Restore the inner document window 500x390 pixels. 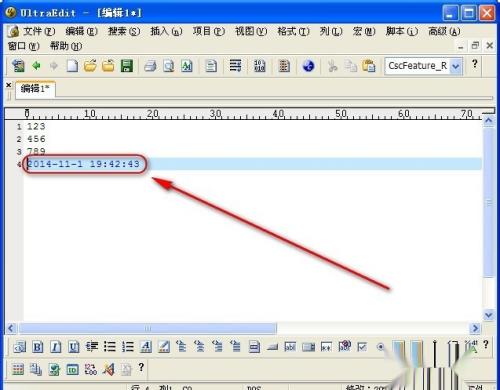[x=475, y=46]
